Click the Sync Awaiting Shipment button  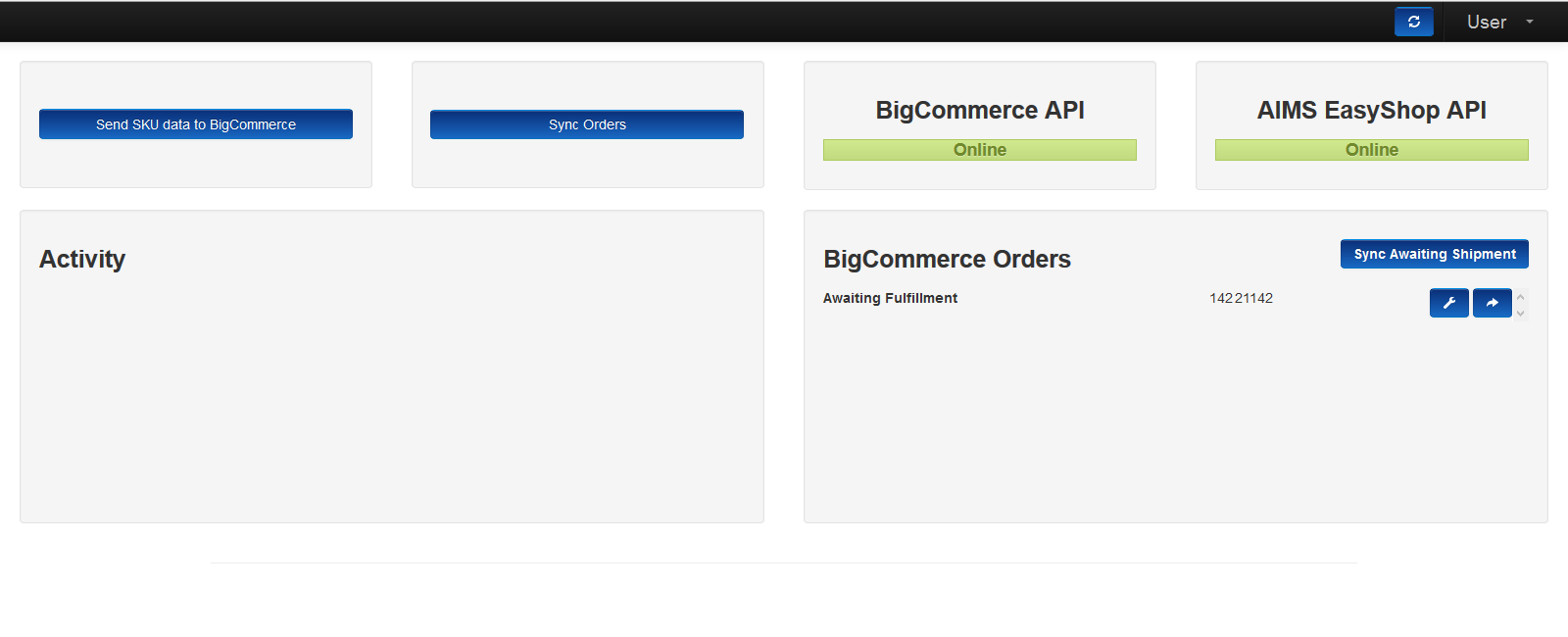(x=1435, y=254)
